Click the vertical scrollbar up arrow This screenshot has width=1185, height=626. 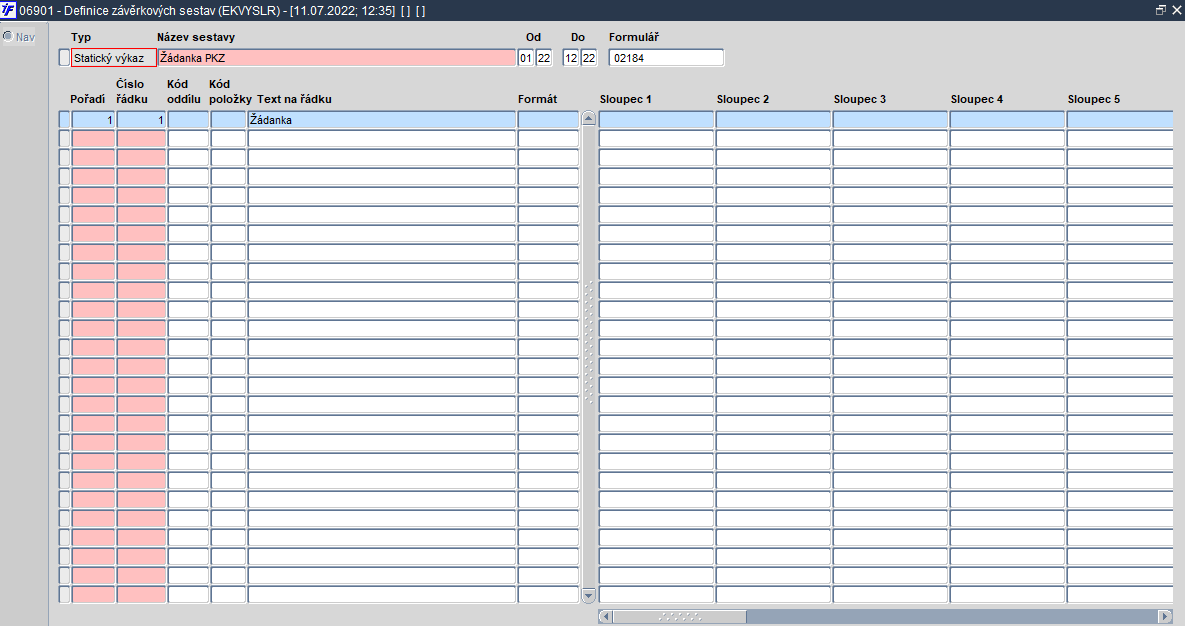pos(589,118)
